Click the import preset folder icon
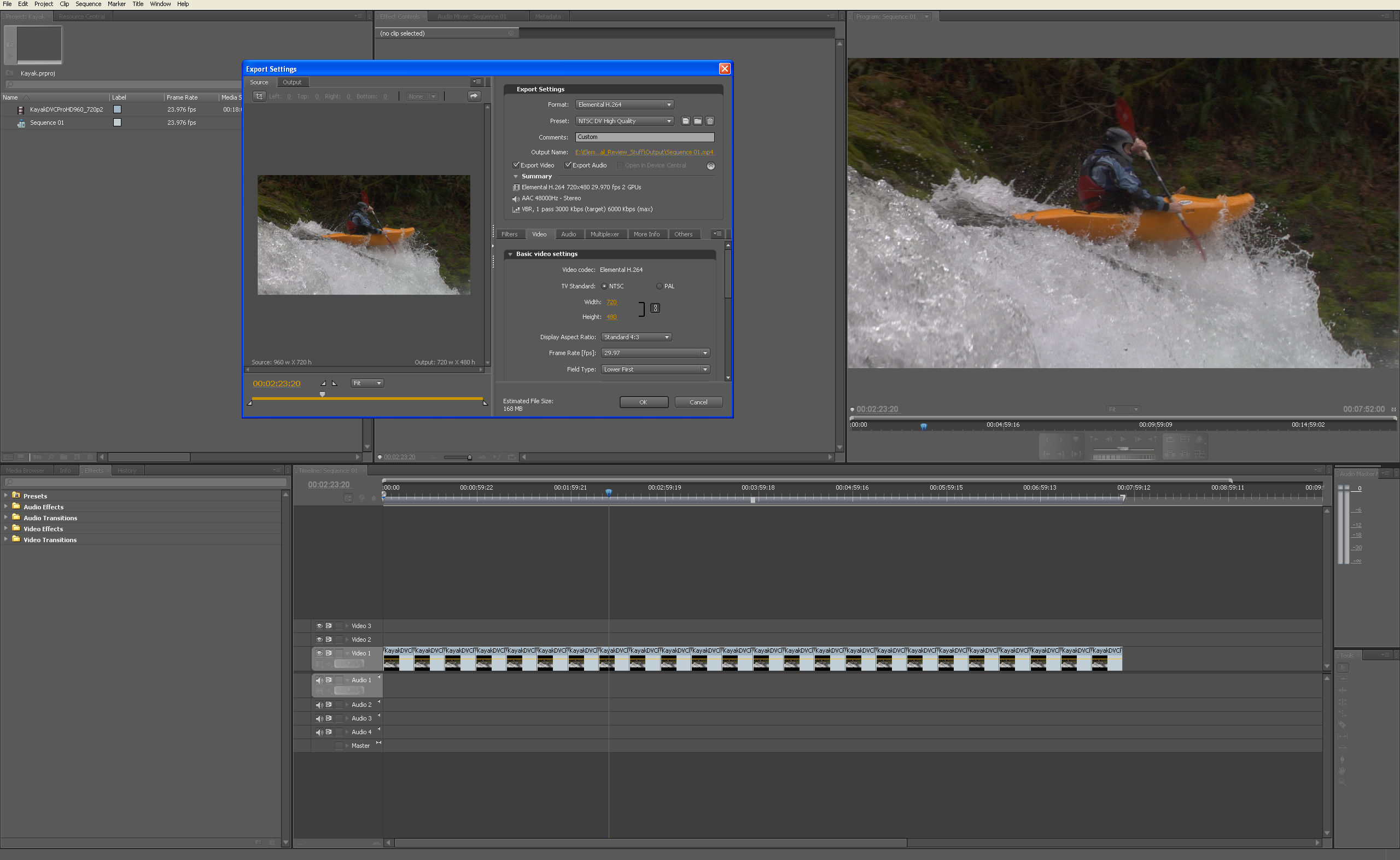The image size is (1400, 860). 697,121
